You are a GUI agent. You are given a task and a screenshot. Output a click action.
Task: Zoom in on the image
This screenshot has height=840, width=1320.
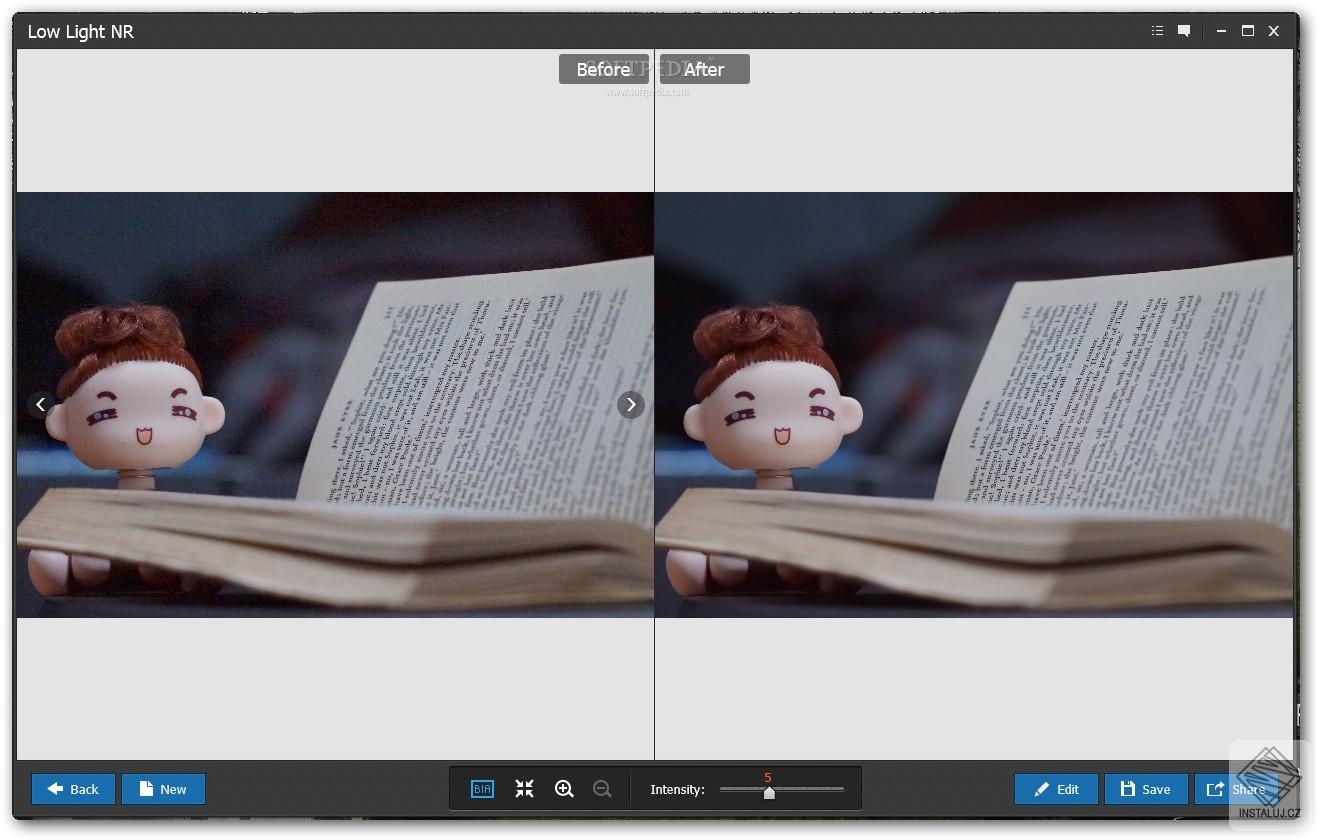564,789
